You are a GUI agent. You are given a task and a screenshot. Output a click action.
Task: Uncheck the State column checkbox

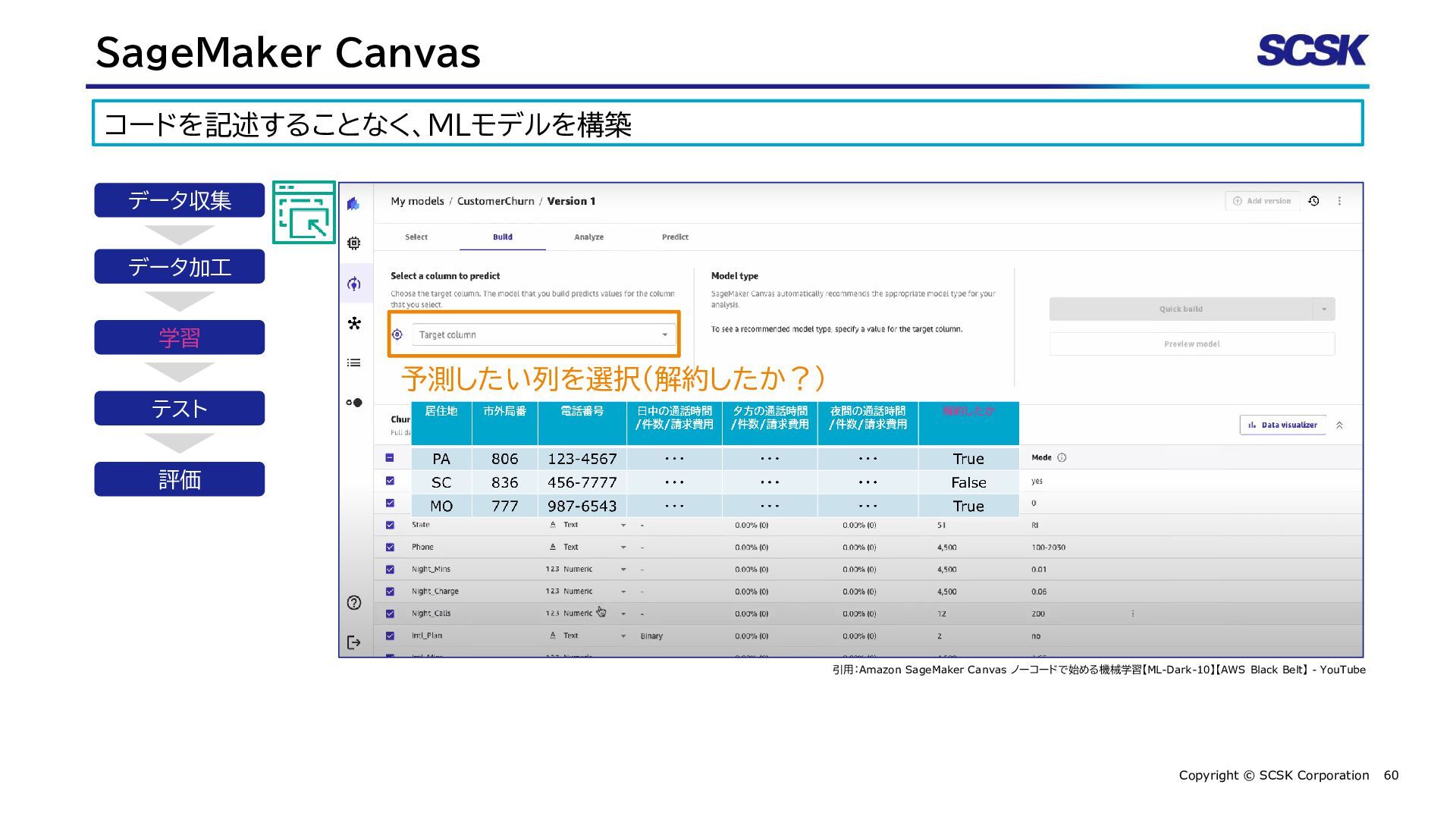390,525
